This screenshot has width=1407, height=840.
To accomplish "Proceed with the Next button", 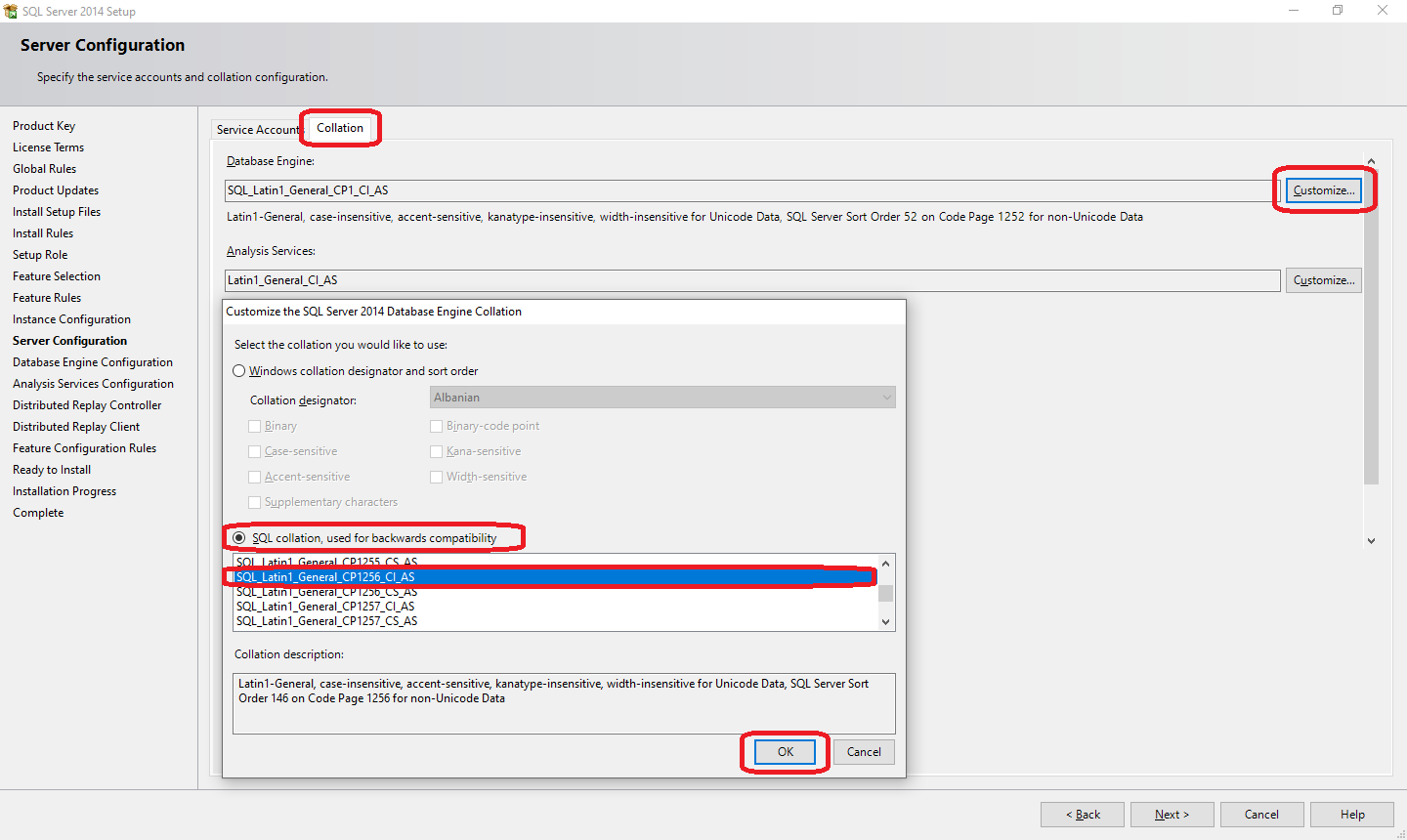I will click(x=1172, y=815).
